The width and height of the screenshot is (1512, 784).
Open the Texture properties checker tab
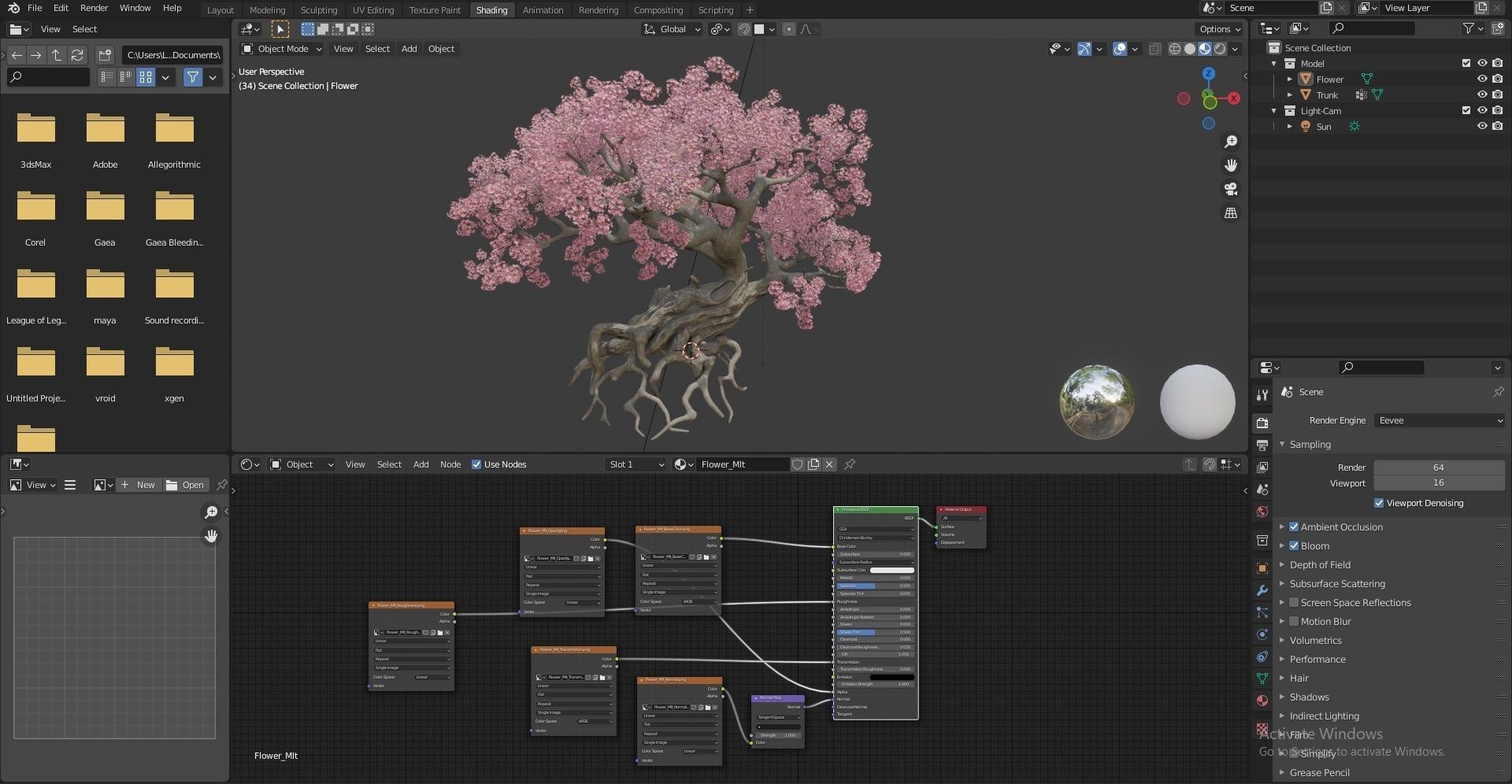(x=1262, y=729)
